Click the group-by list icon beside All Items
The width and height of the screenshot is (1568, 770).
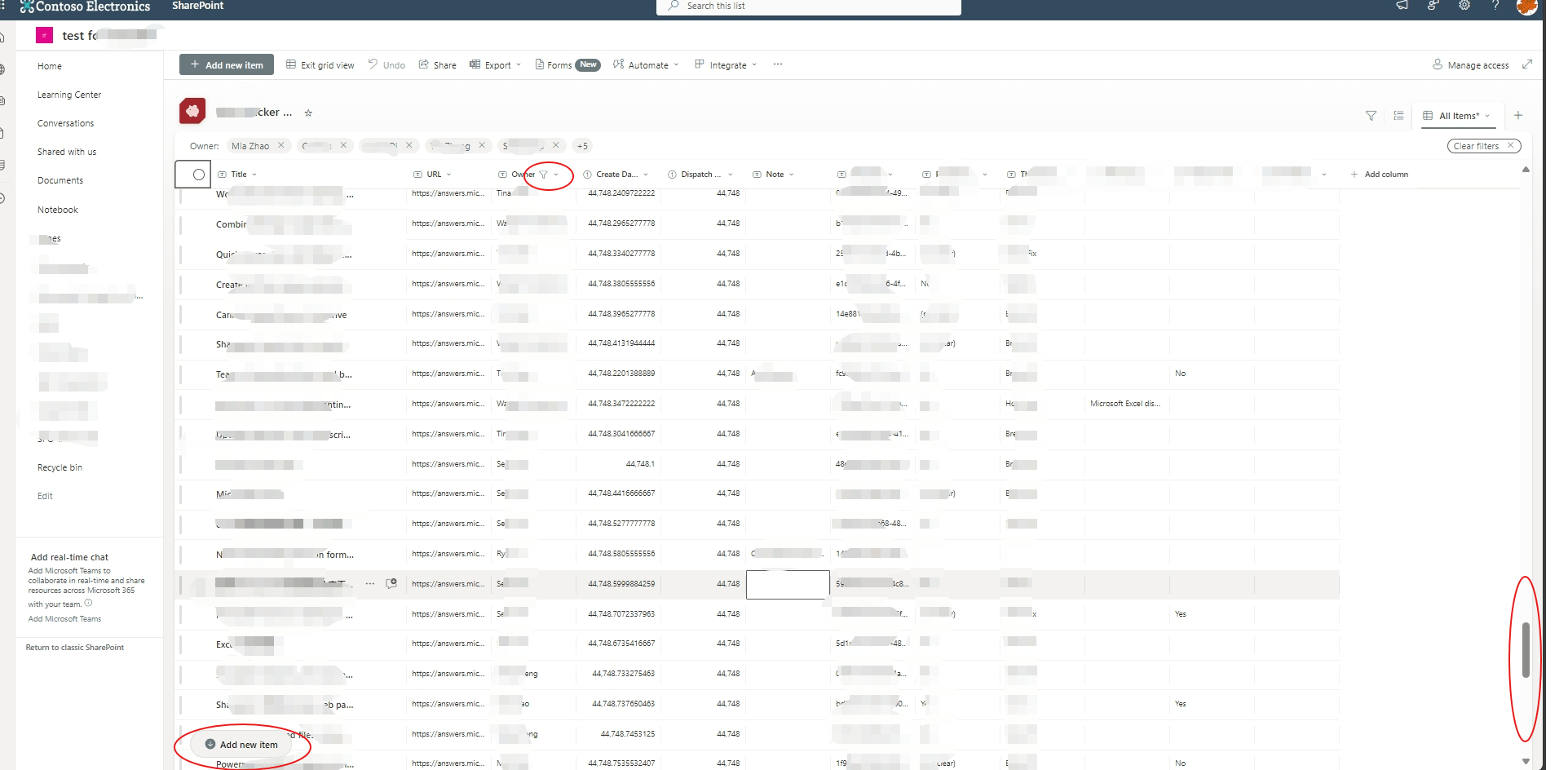(1398, 116)
